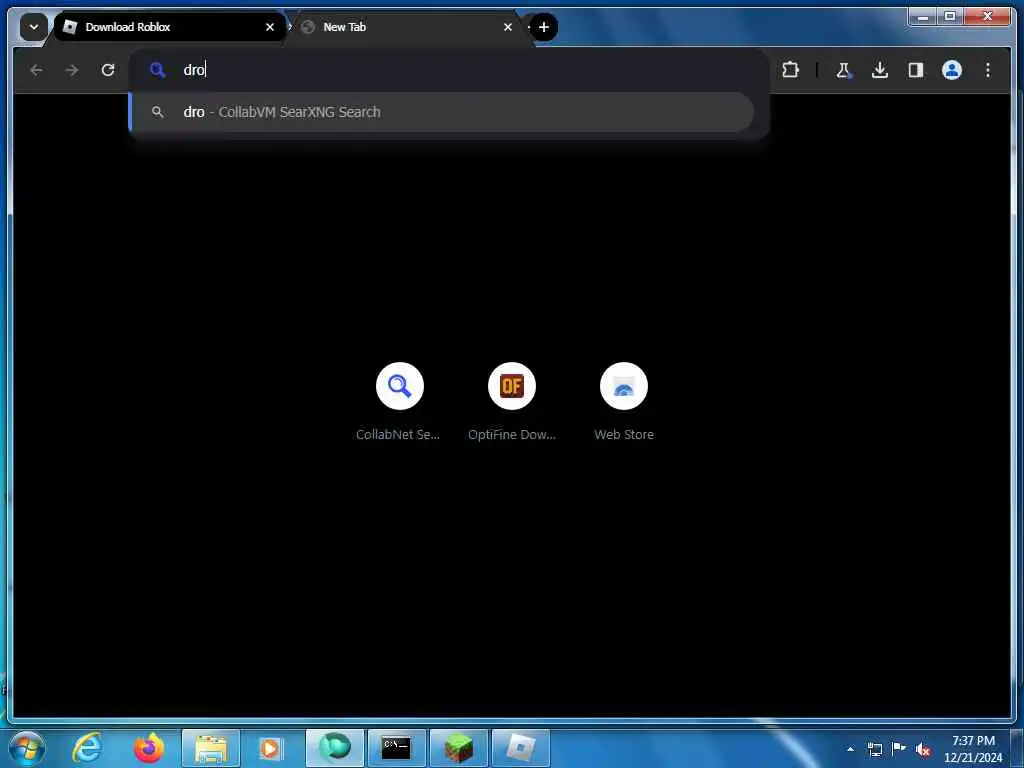Show hidden system tray icons
Screen dimensions: 1024x768
pyautogui.click(x=850, y=749)
